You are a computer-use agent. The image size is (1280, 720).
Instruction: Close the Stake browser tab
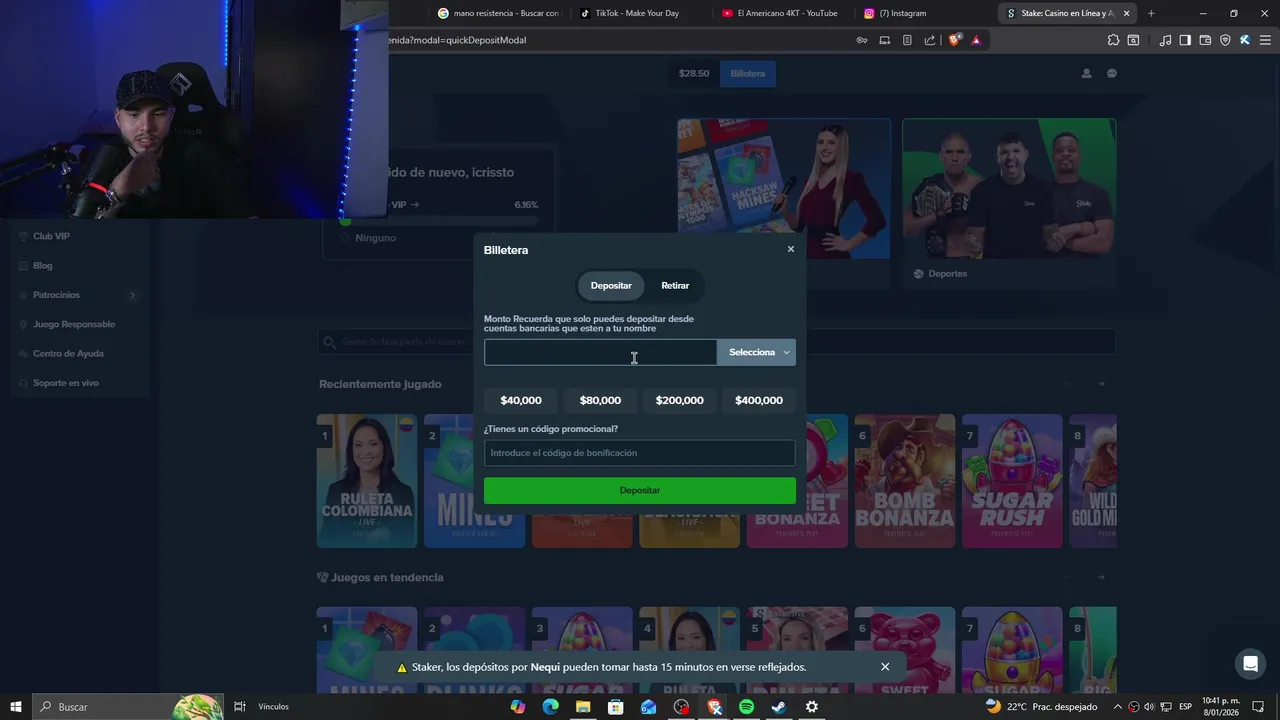pyautogui.click(x=1127, y=13)
